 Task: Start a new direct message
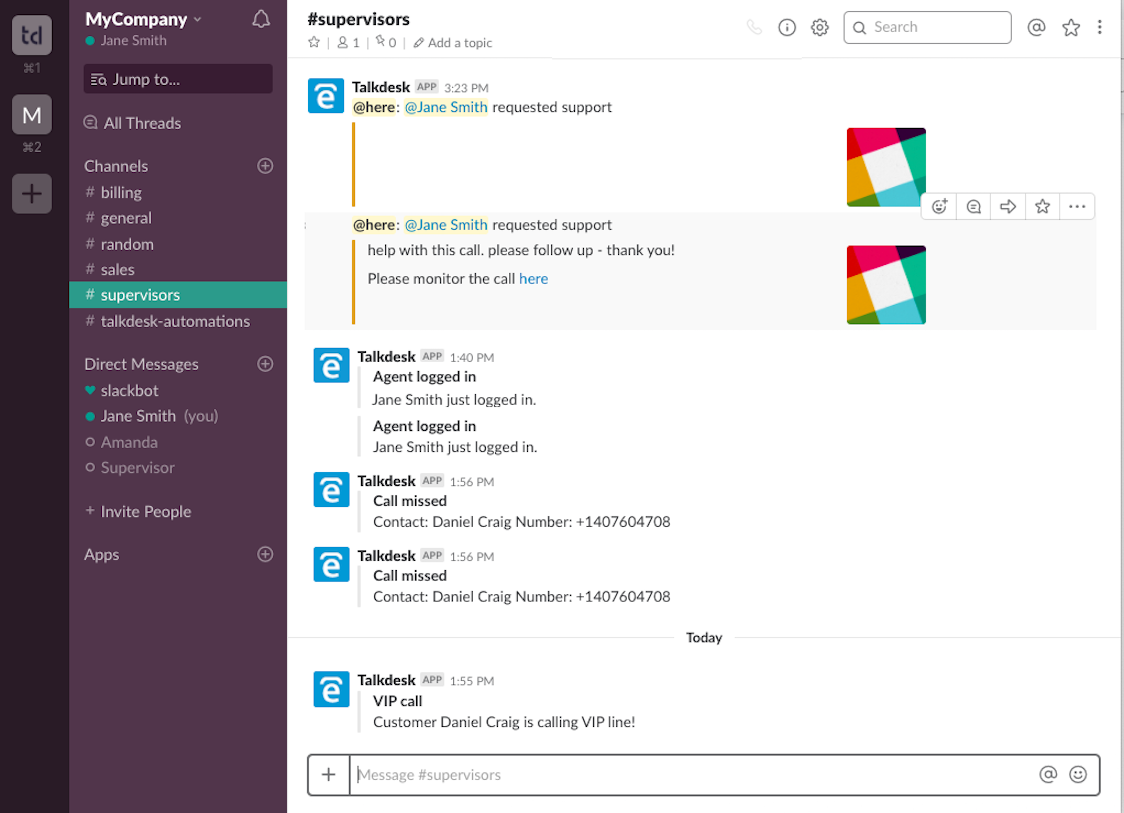tap(264, 364)
